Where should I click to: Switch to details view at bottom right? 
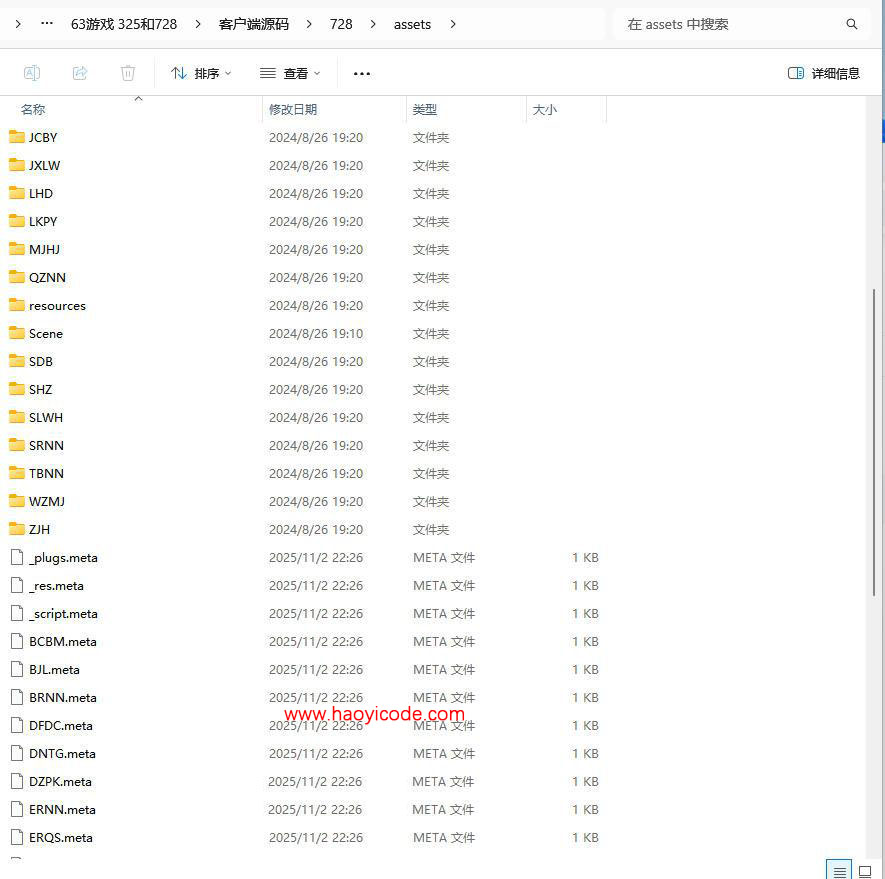pos(838,868)
